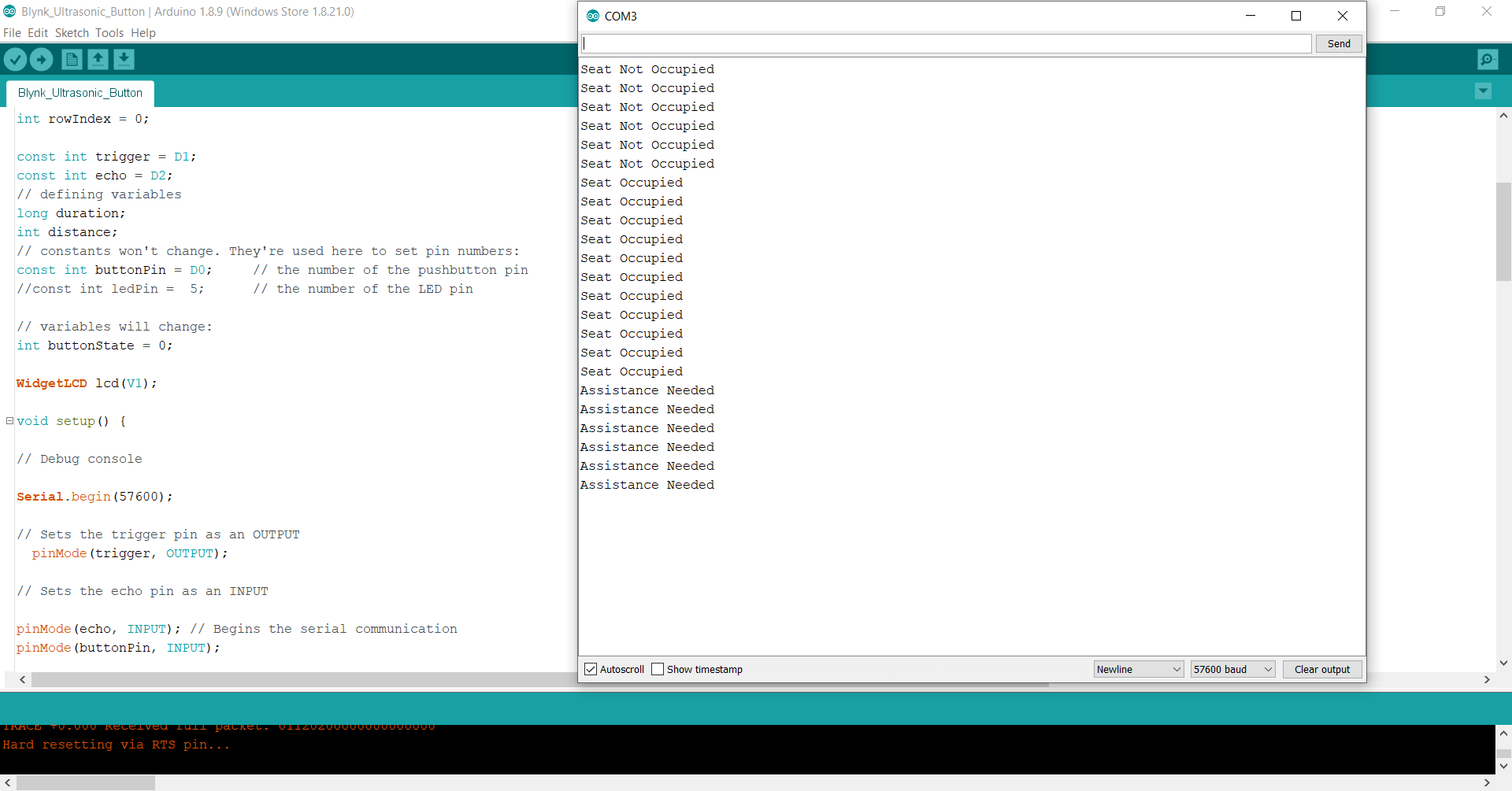
Task: Enable the Show timestamp checkbox
Action: 658,670
